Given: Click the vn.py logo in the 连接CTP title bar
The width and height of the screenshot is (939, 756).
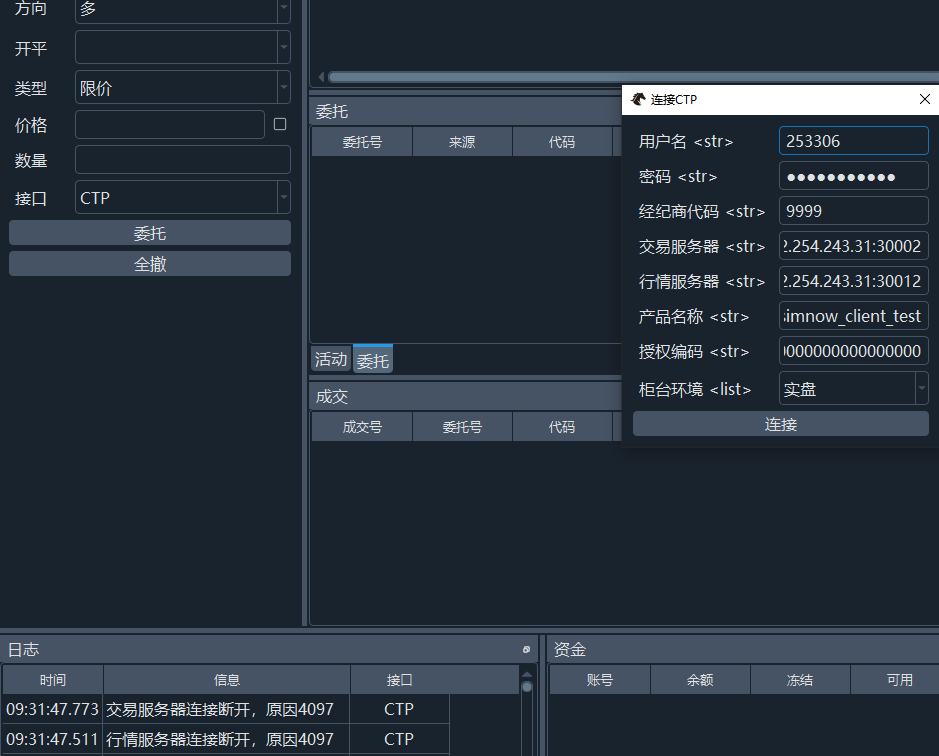Looking at the screenshot, I should [x=638, y=99].
